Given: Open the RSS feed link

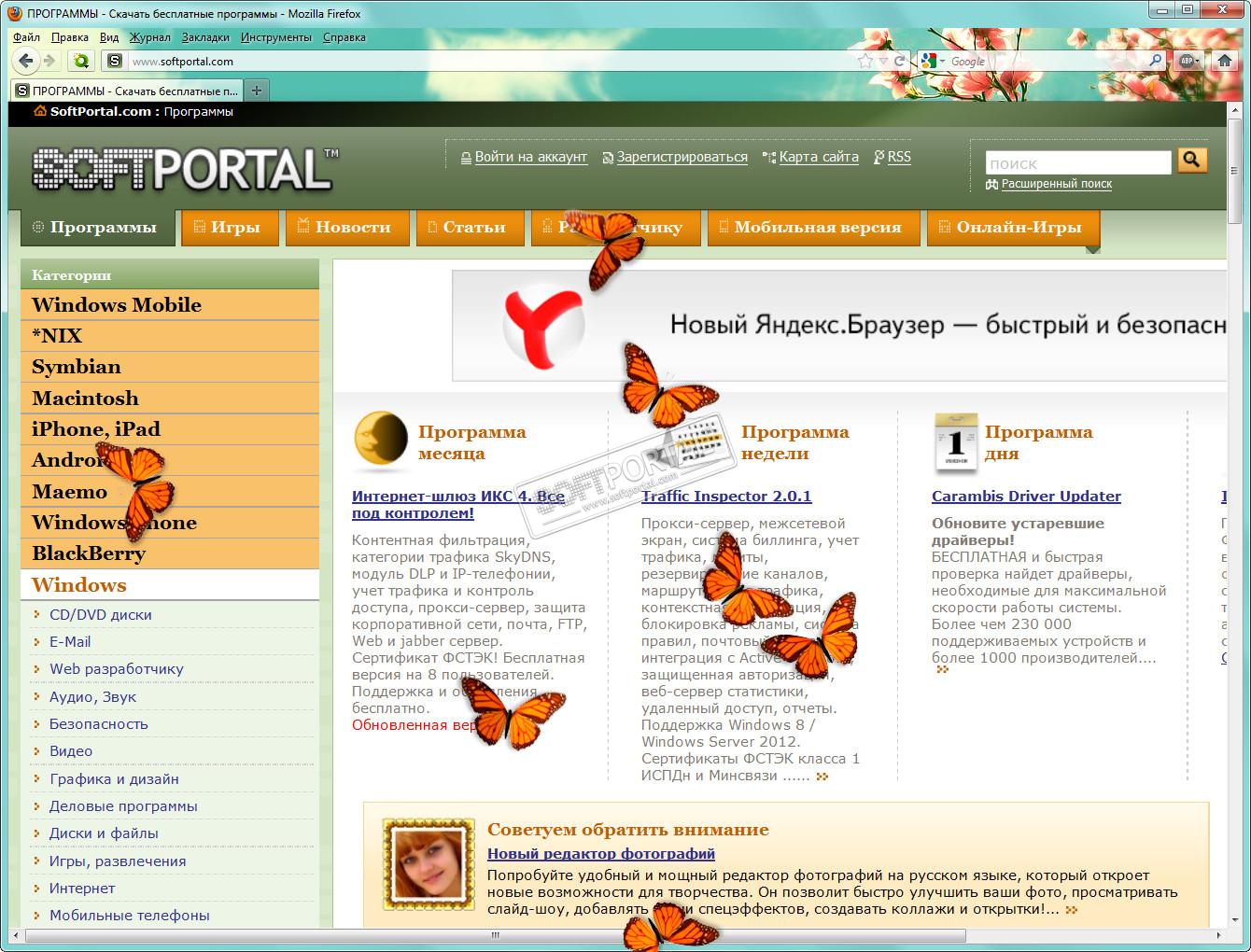Looking at the screenshot, I should pyautogui.click(x=899, y=157).
